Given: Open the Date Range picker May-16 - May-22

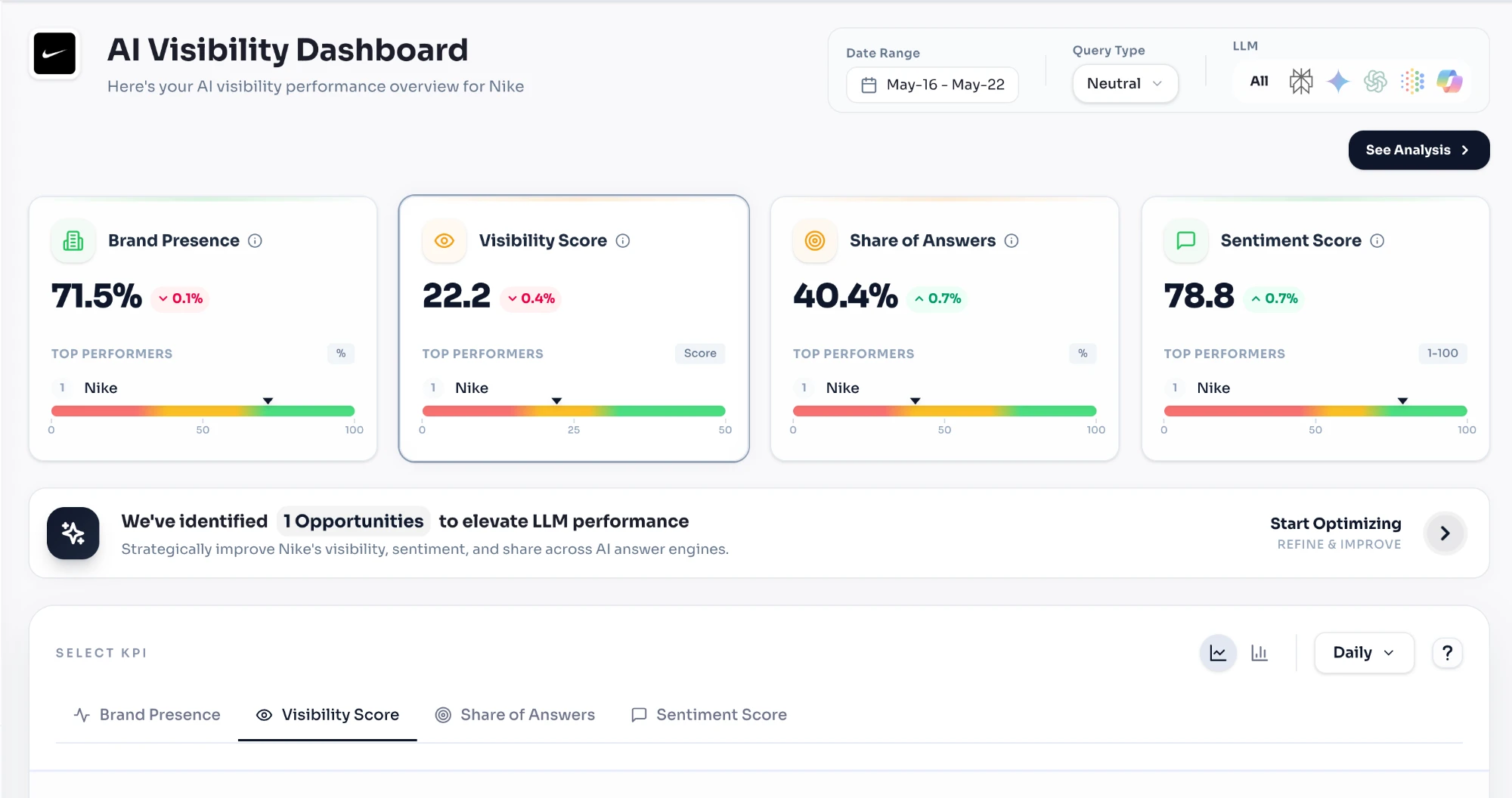Looking at the screenshot, I should click(x=932, y=85).
